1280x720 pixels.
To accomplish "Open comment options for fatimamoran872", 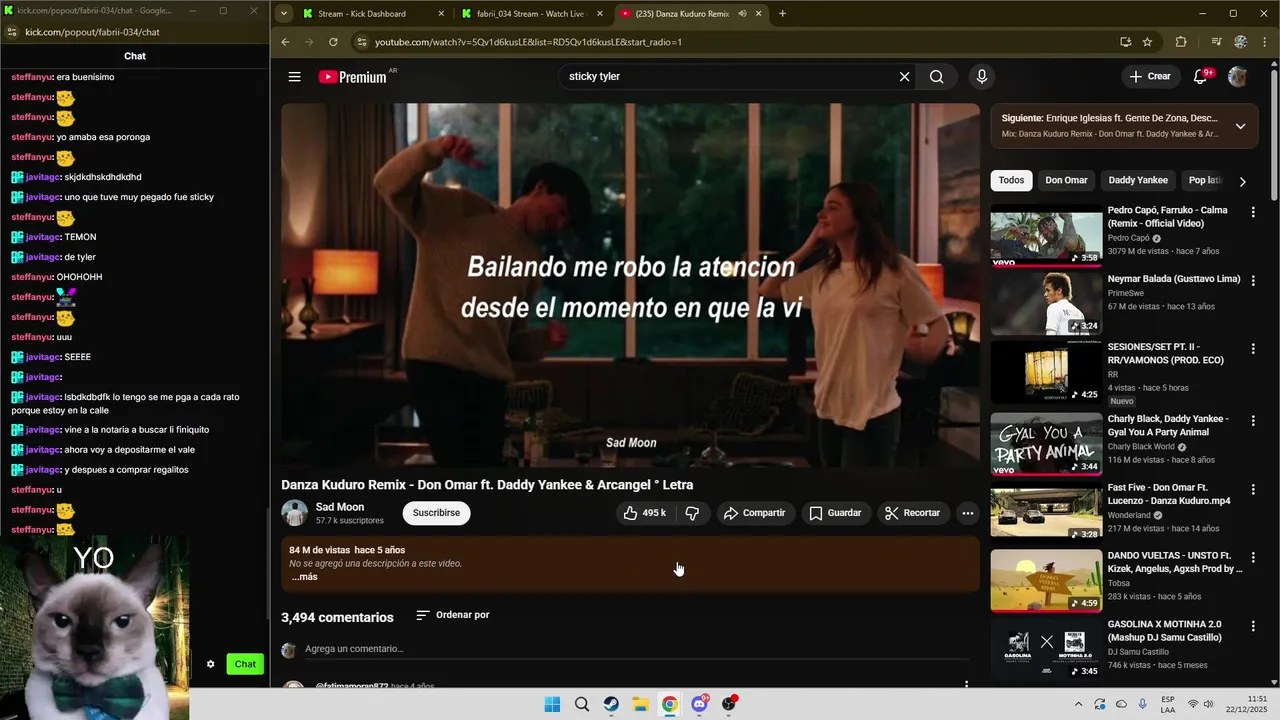I will tap(966, 685).
